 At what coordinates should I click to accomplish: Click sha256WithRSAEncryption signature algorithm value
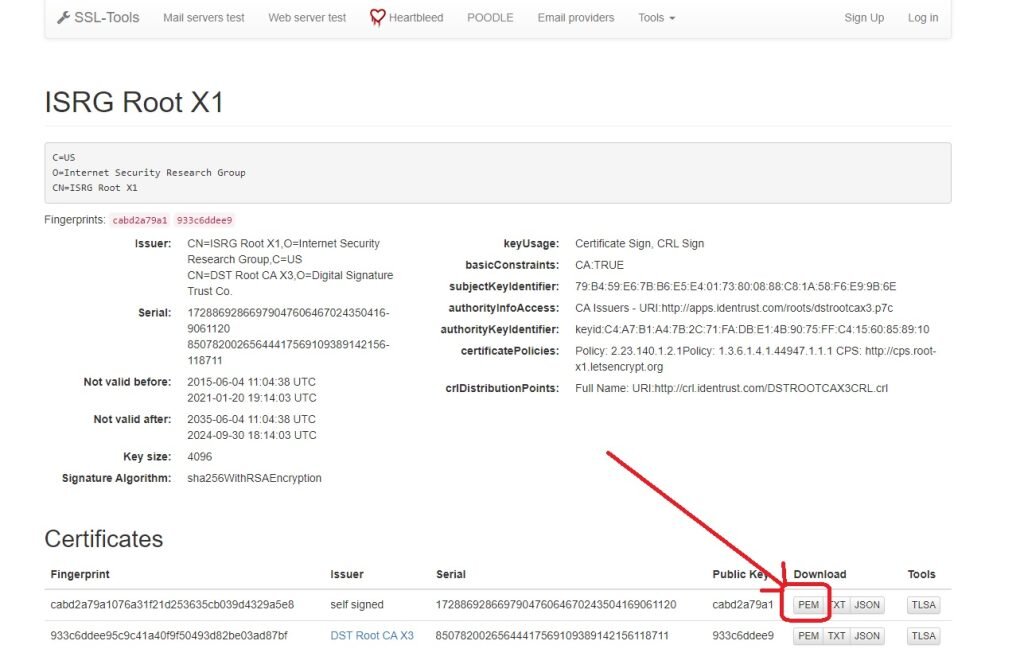[x=254, y=478]
